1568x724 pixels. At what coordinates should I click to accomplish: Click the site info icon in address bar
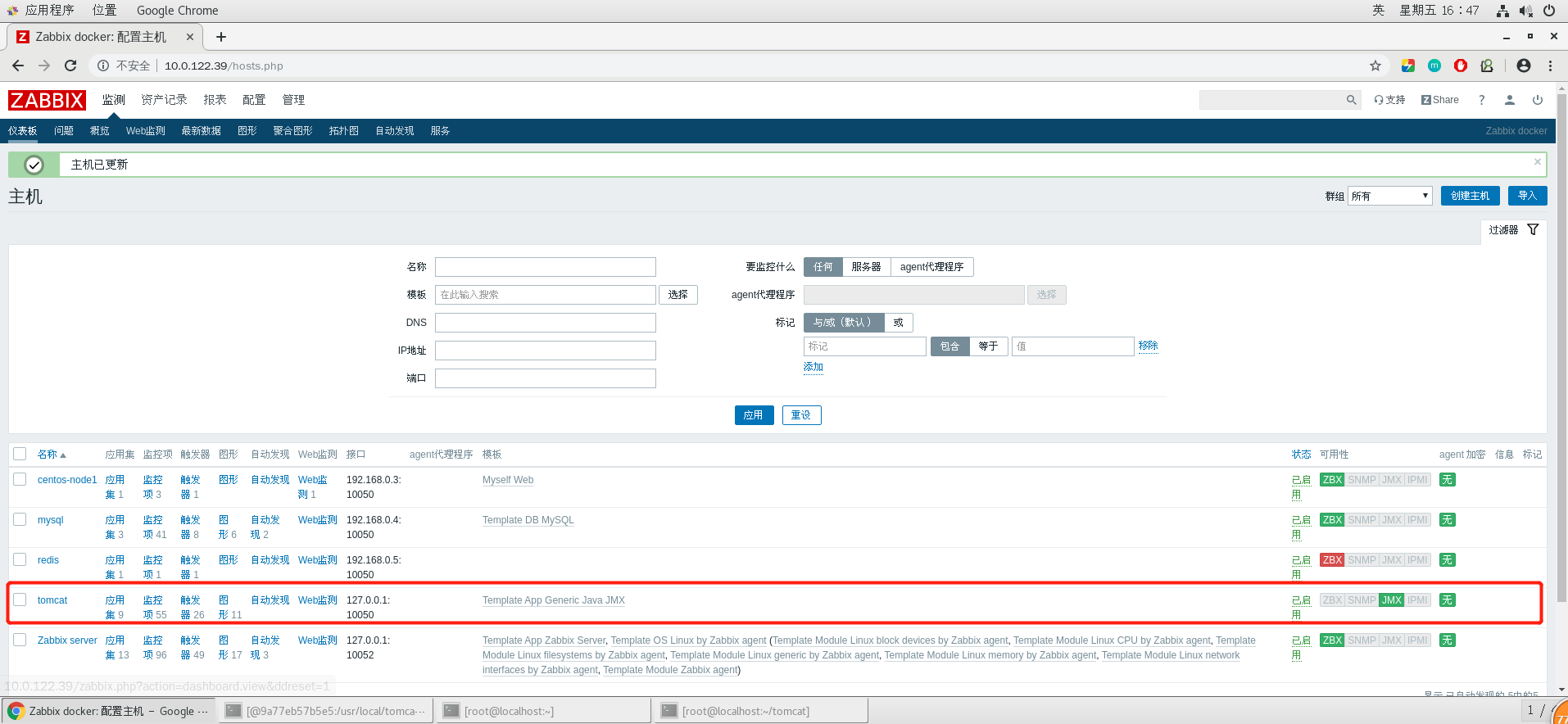(103, 66)
